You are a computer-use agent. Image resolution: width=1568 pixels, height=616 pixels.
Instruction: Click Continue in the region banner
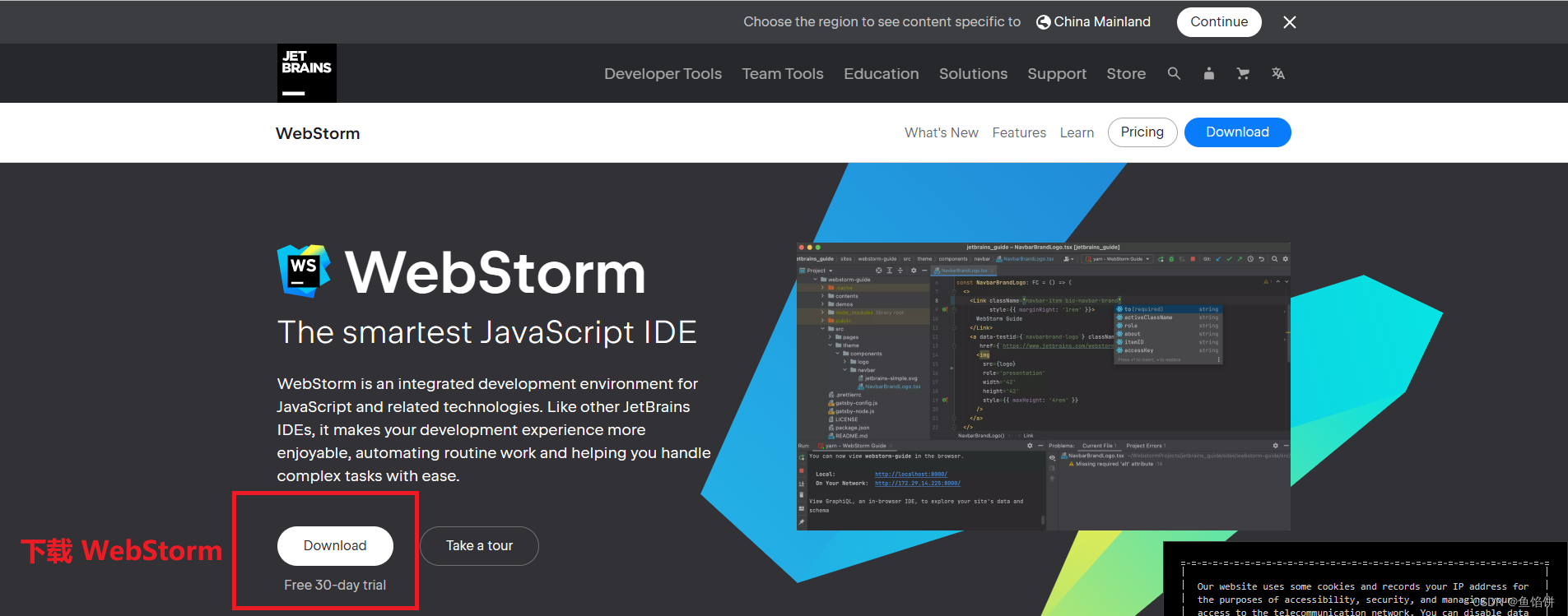coord(1219,22)
